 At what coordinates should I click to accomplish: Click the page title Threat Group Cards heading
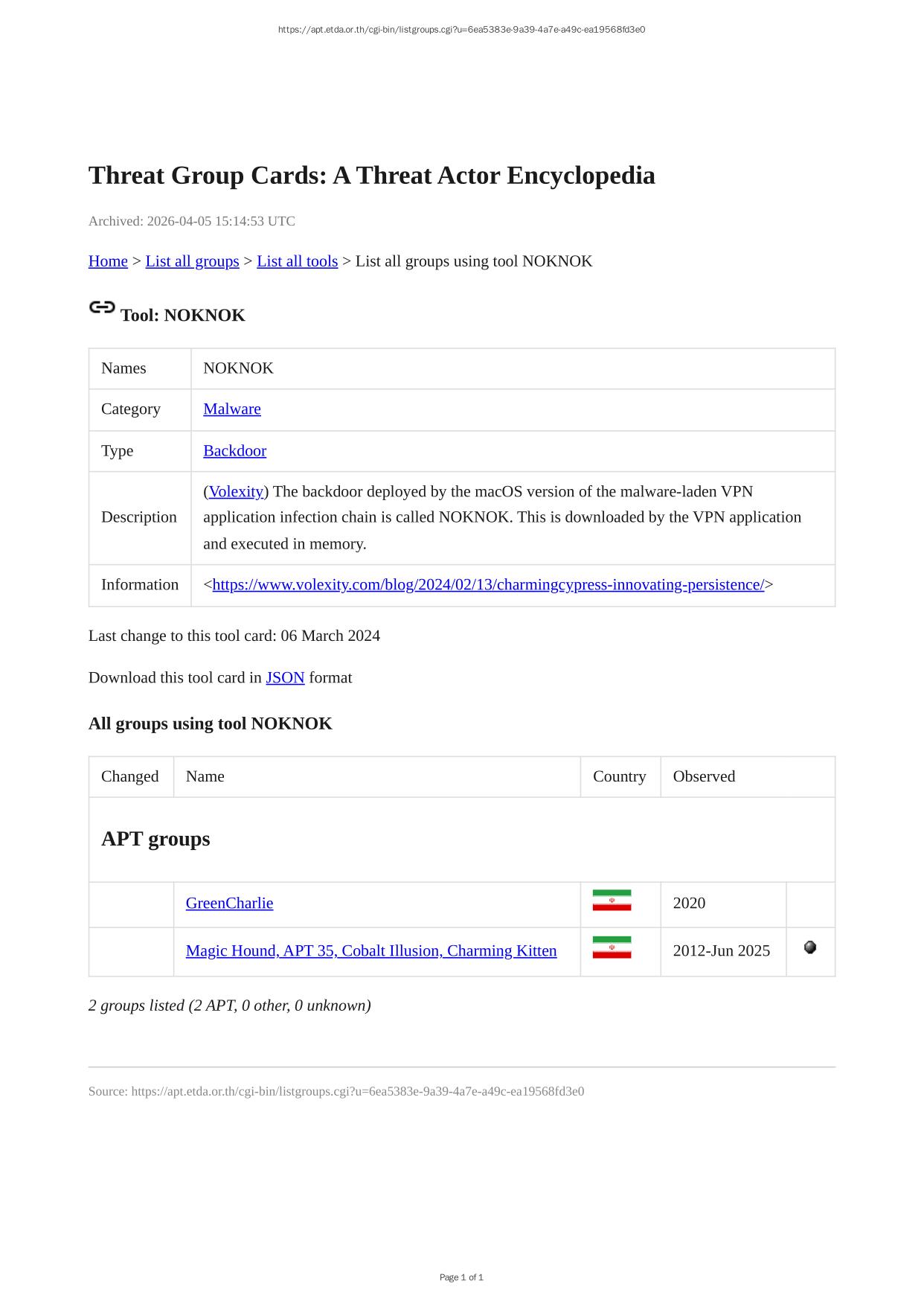click(372, 176)
